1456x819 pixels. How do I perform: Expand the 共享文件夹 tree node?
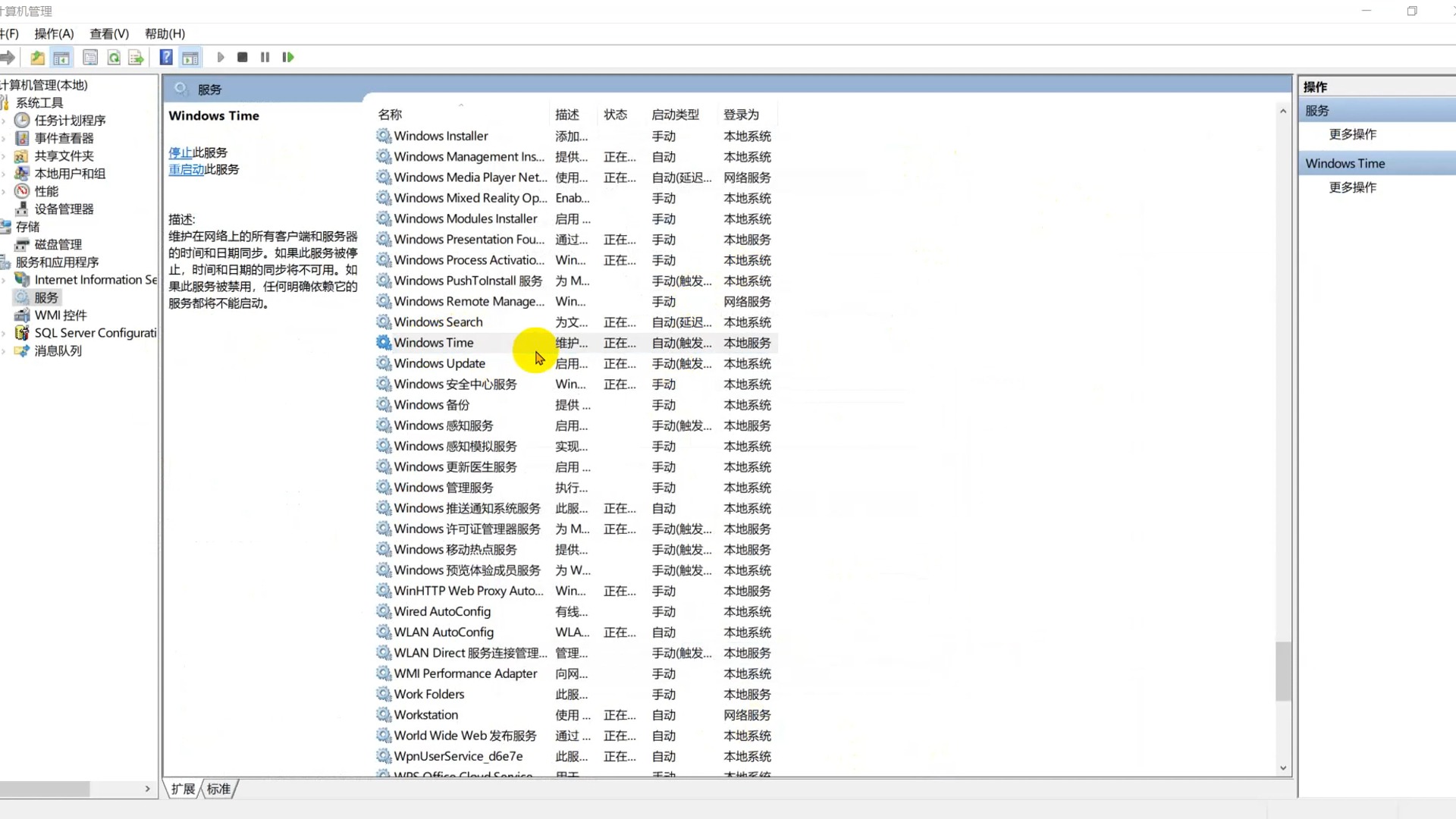pos(4,156)
